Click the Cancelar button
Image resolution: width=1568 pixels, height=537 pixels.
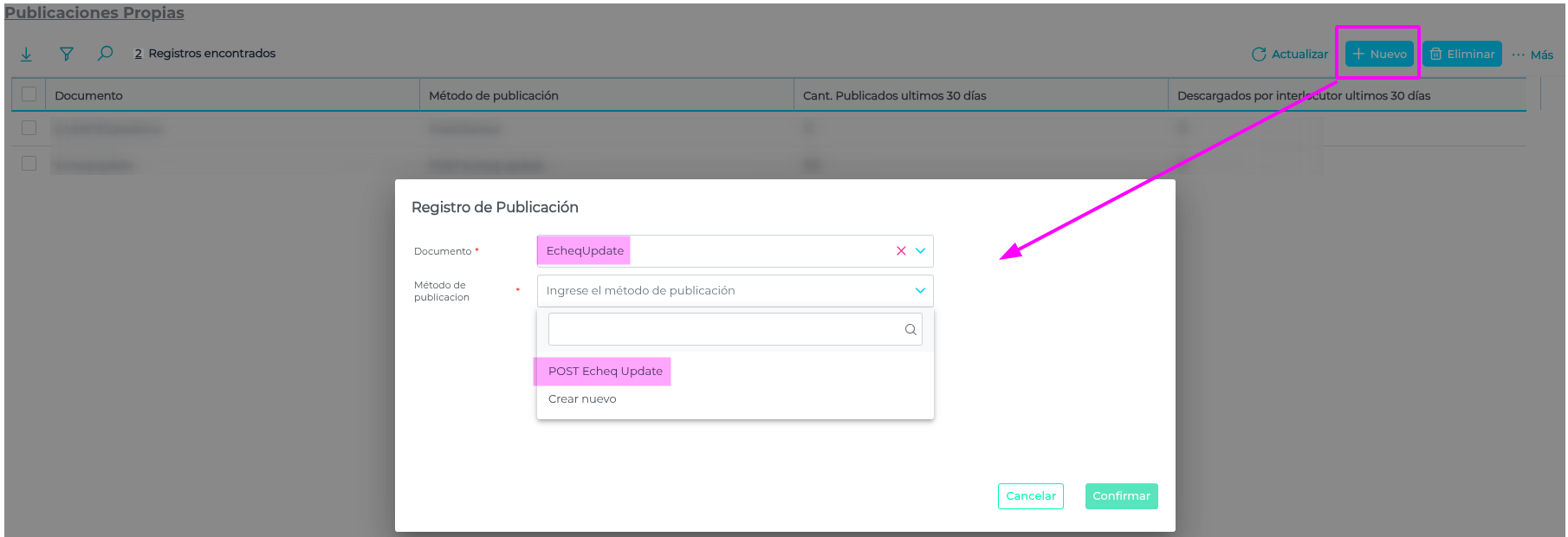1031,496
